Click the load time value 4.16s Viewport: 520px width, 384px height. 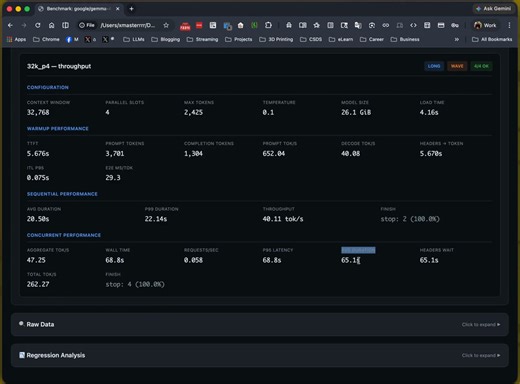pos(429,112)
